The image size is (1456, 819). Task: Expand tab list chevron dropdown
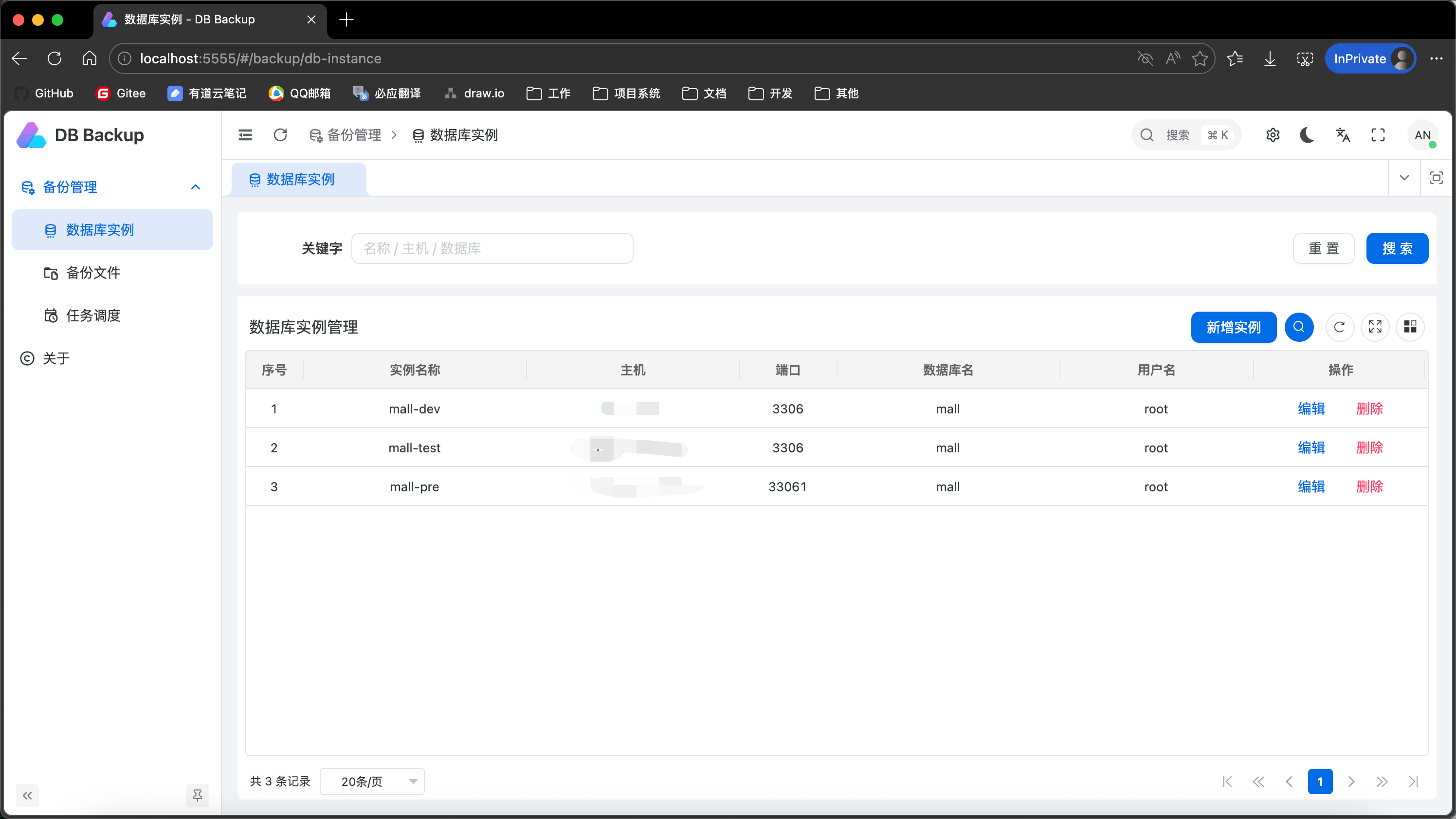(1404, 178)
